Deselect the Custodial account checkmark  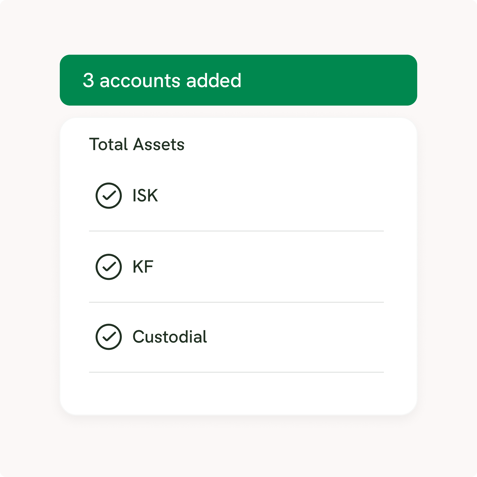coord(108,337)
